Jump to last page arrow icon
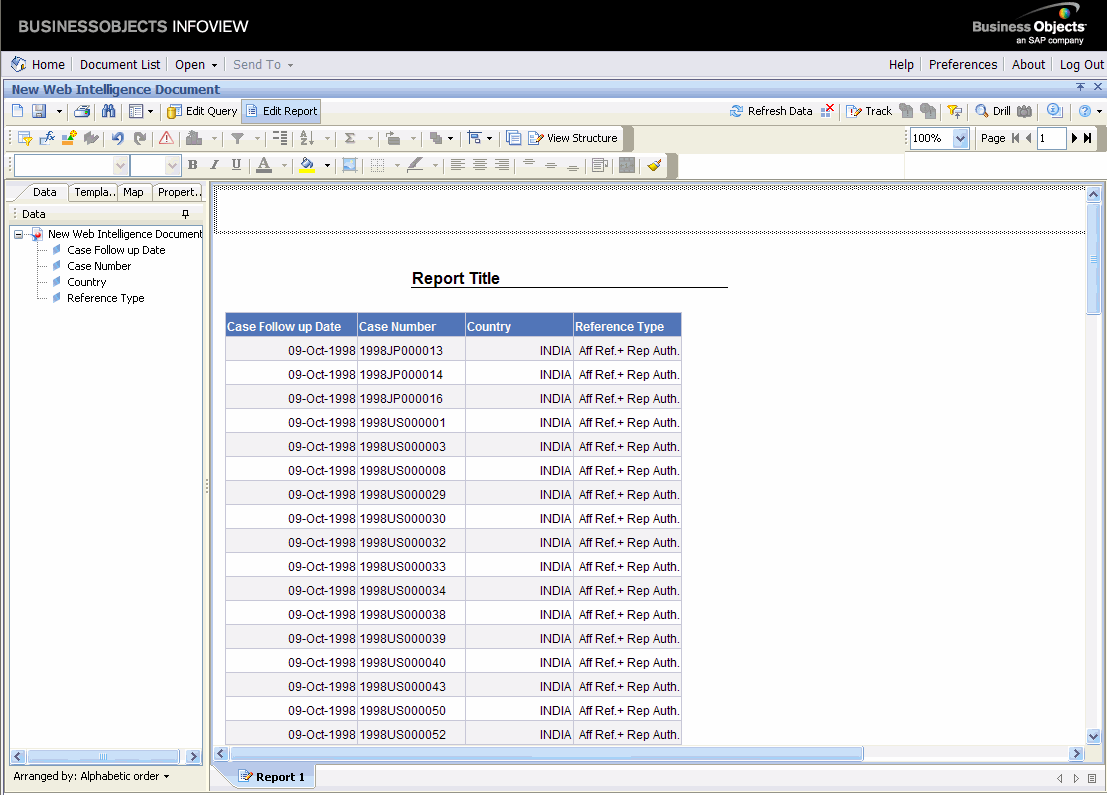Screen dimensions: 1107x795 click(x=1088, y=138)
